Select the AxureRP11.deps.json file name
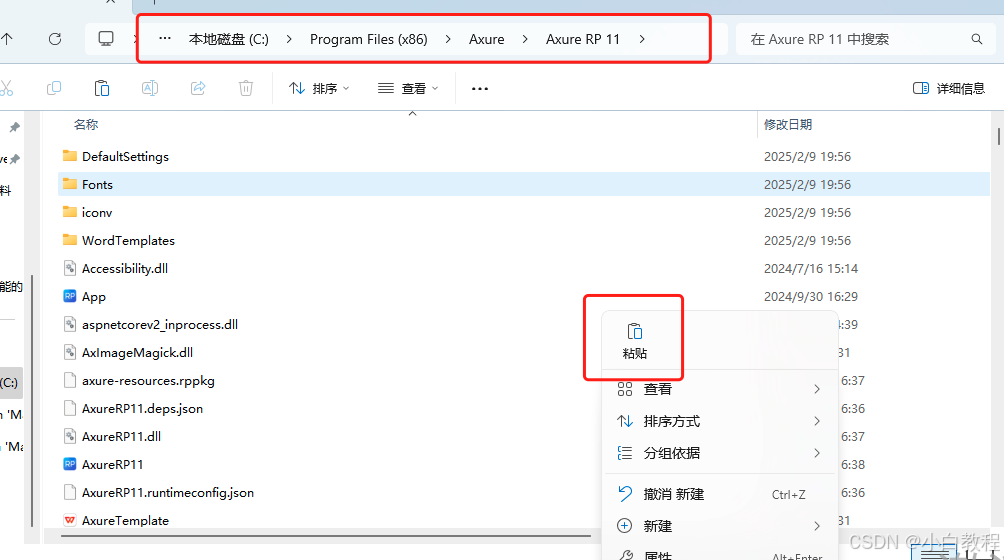This screenshot has height=560, width=1004. (x=142, y=408)
